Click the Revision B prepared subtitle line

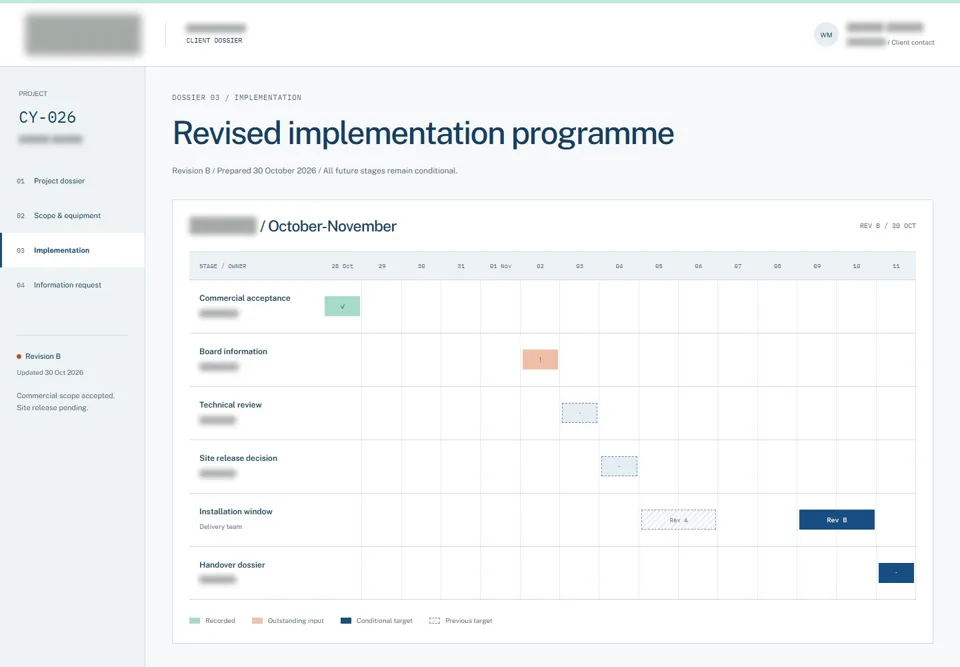pos(315,171)
